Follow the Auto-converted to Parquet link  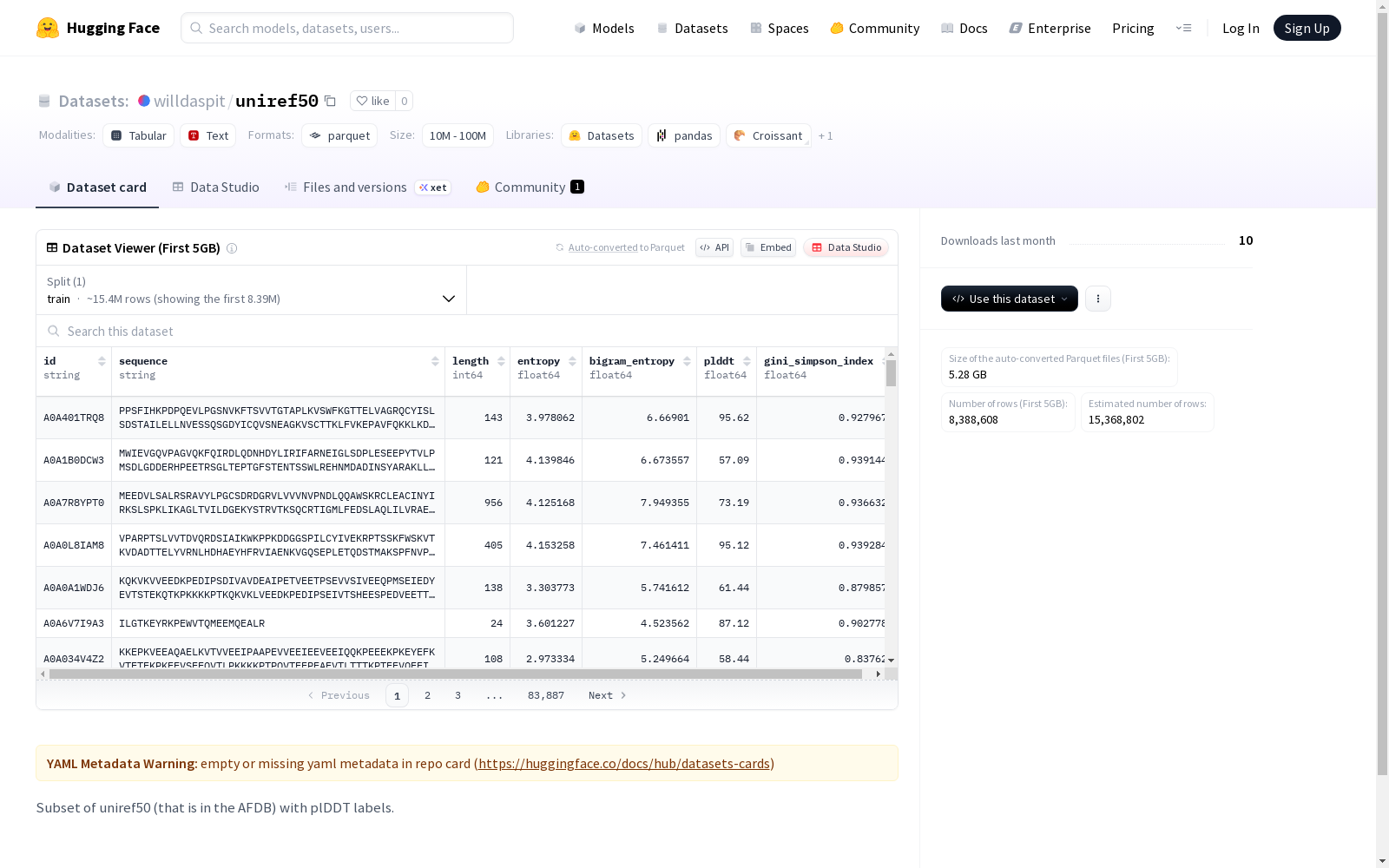(x=602, y=247)
